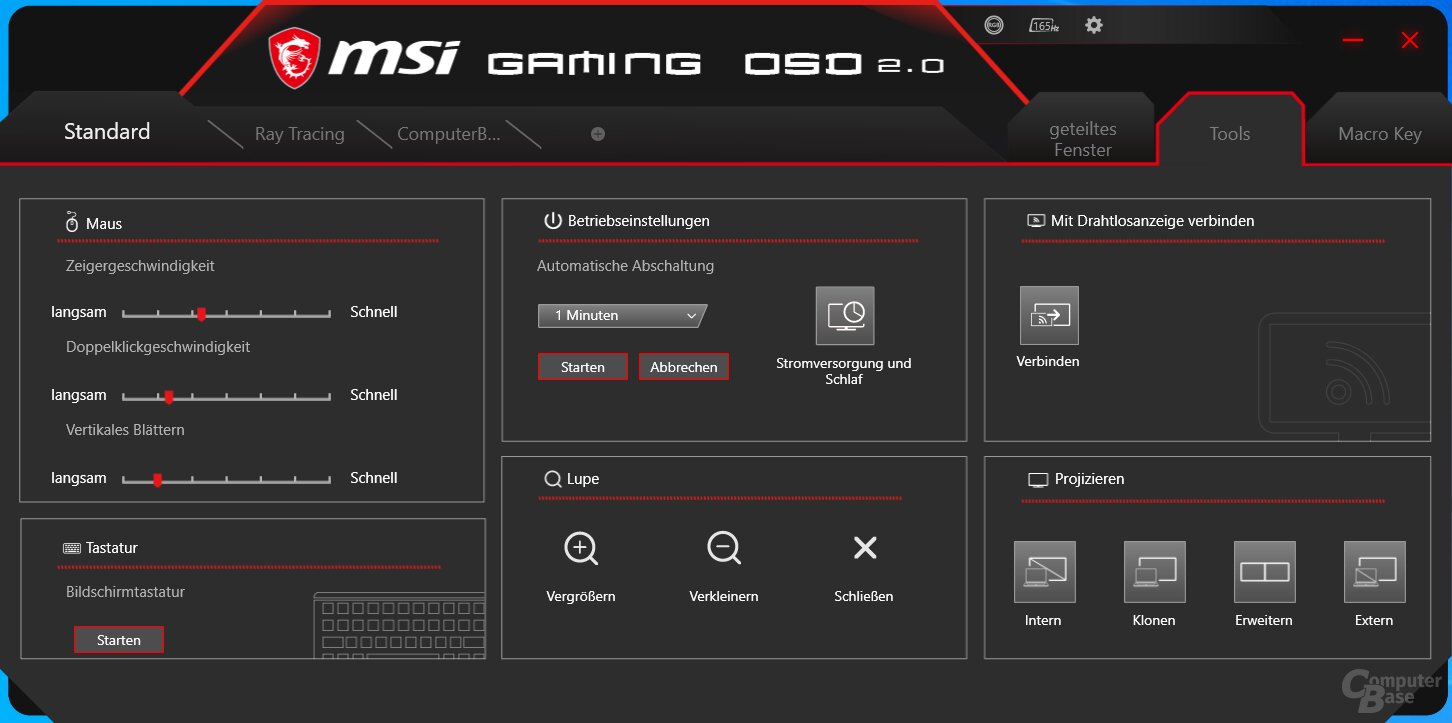Viewport: 1452px width, 723px height.
Task: Open the geteiltes Fenster tab
Action: tap(1083, 139)
